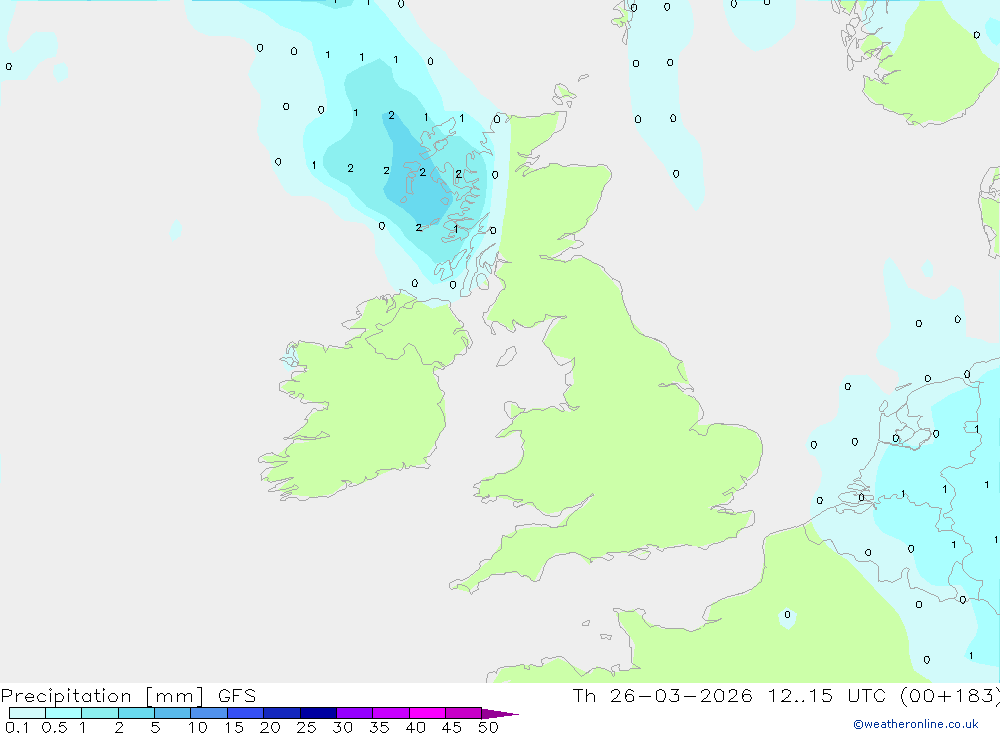The width and height of the screenshot is (1000, 733).
Task: Click the '12..15 UTC' time text
Action: [x=828, y=696]
